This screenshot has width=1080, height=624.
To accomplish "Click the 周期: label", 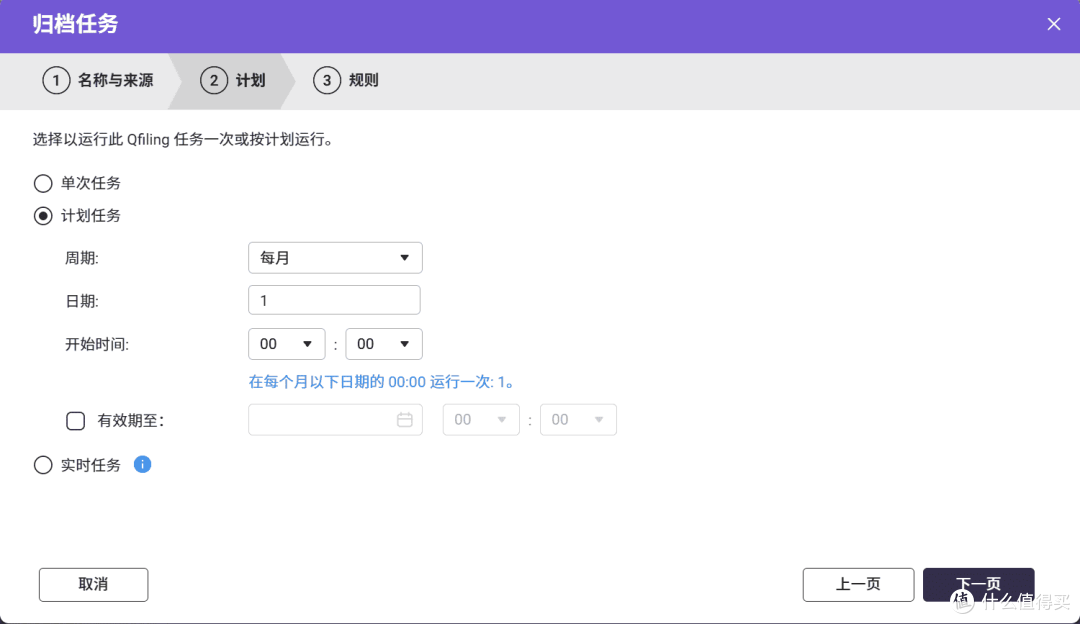I will click(x=82, y=258).
